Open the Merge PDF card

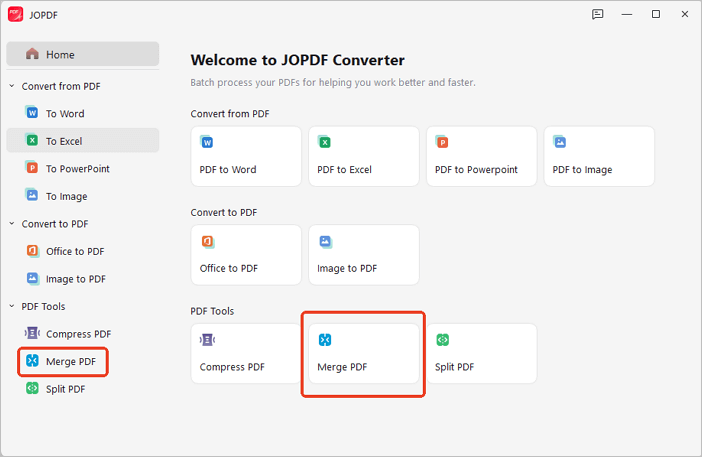click(364, 354)
